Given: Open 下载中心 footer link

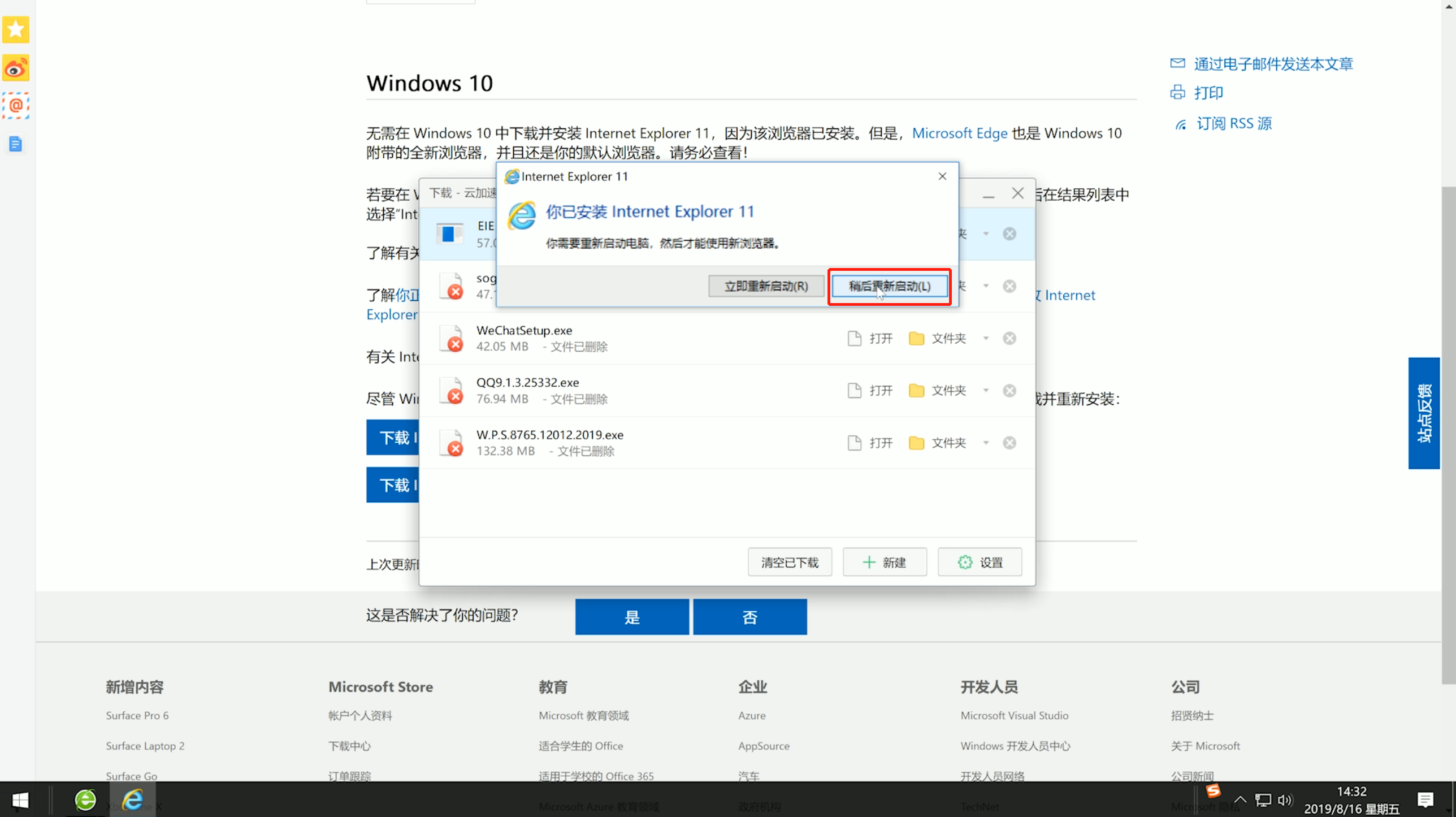Looking at the screenshot, I should (349, 746).
